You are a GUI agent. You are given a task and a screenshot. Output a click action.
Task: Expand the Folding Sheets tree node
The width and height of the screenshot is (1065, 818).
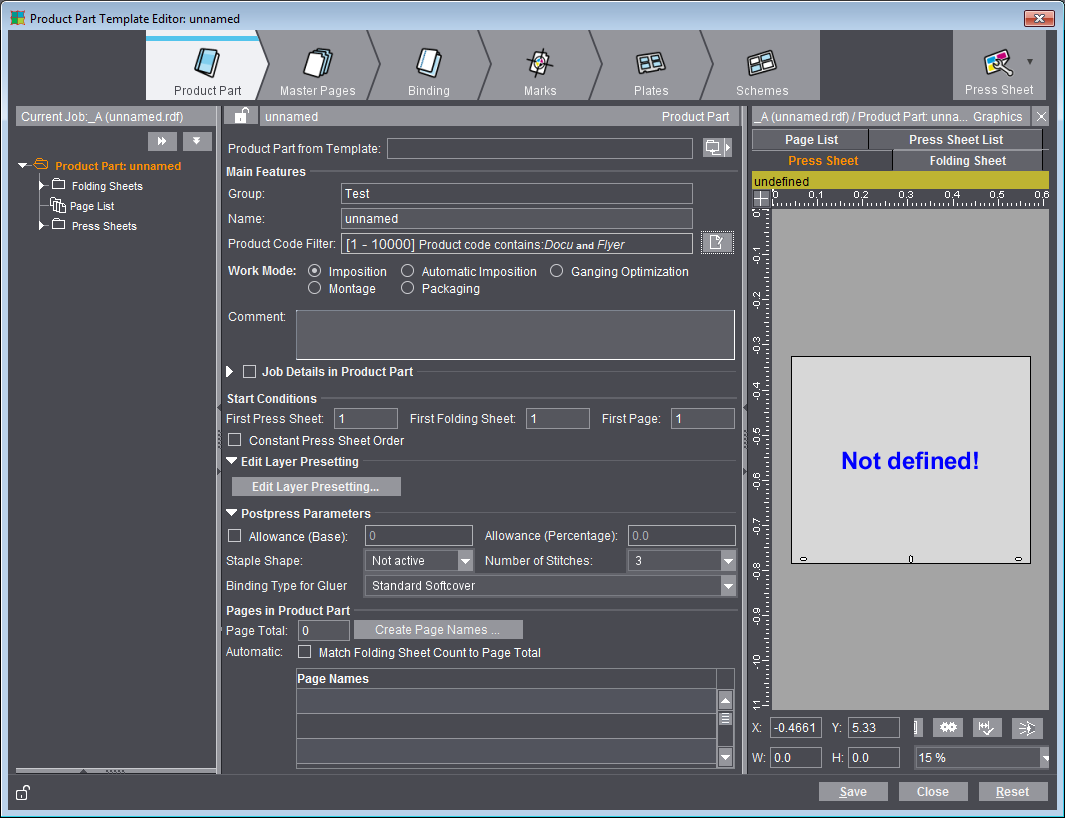pos(42,186)
